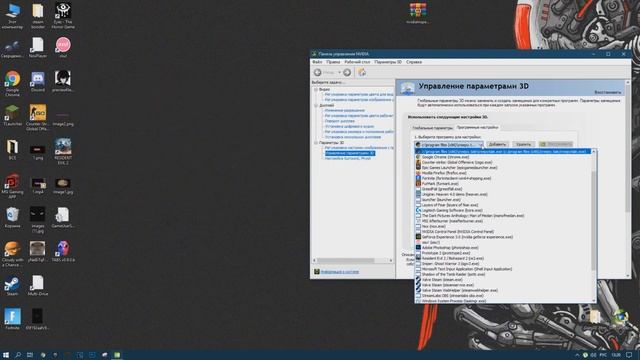640x360 pixels.
Task: Close the program selection combo box
Action: 480,144
